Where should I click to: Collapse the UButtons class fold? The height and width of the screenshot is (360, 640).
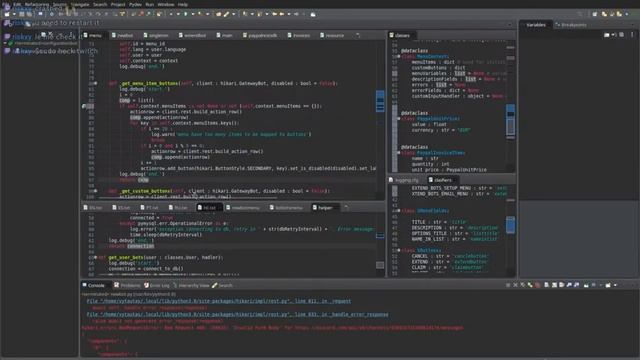tap(399, 250)
